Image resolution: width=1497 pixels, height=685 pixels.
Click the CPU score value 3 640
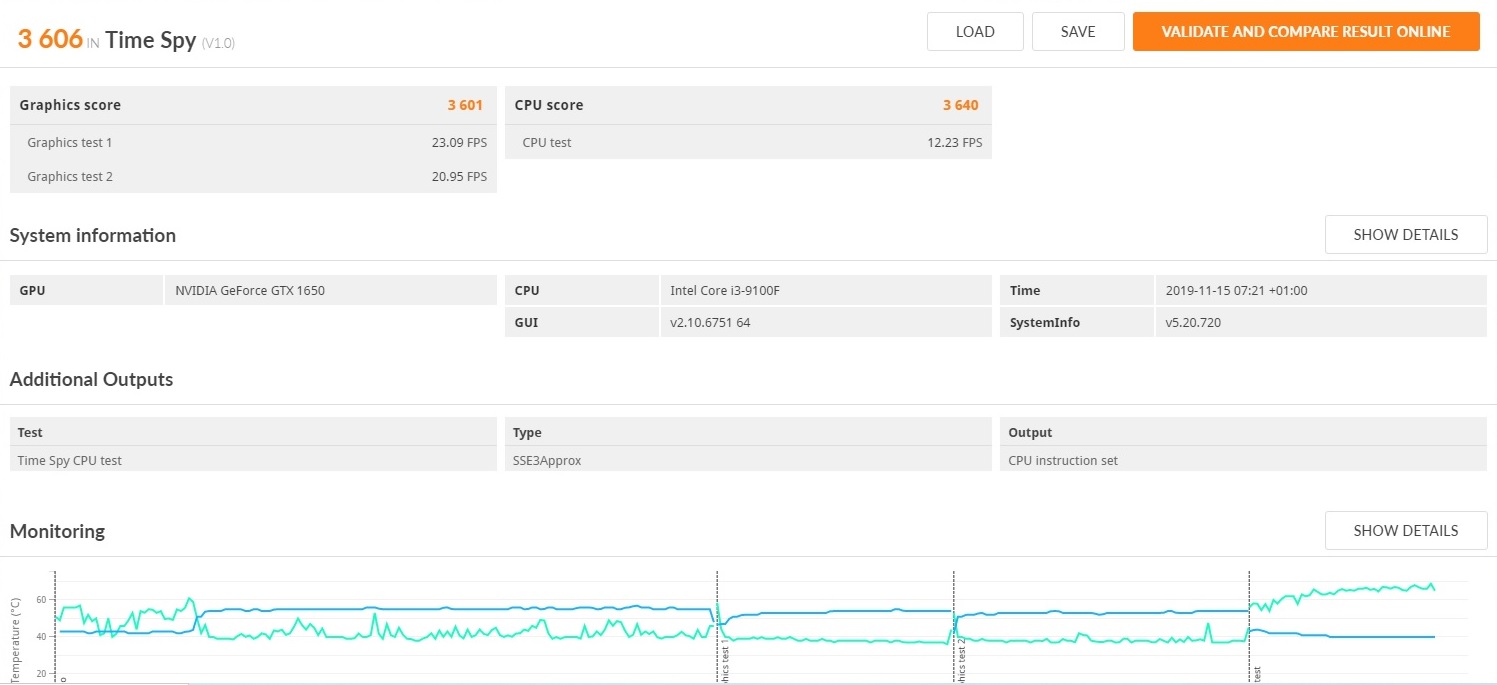(x=961, y=105)
